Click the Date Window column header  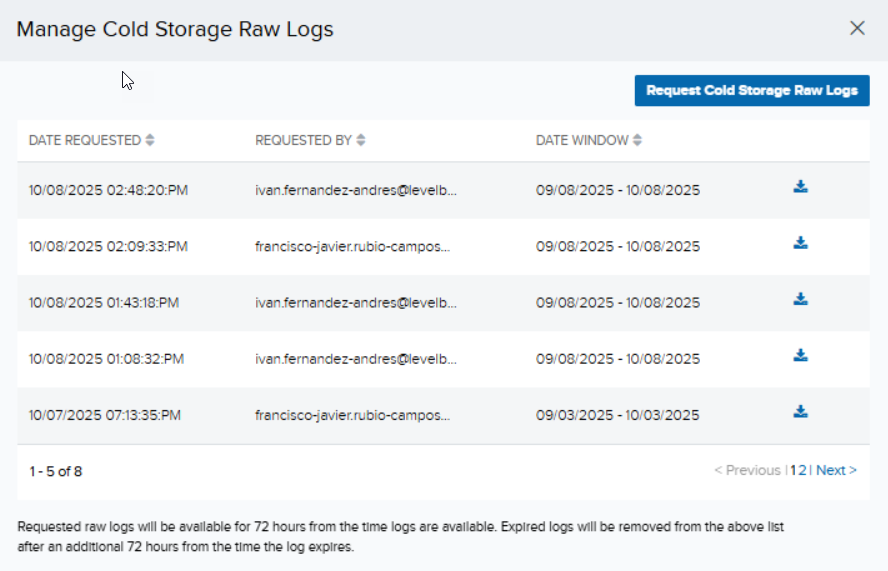(x=582, y=141)
